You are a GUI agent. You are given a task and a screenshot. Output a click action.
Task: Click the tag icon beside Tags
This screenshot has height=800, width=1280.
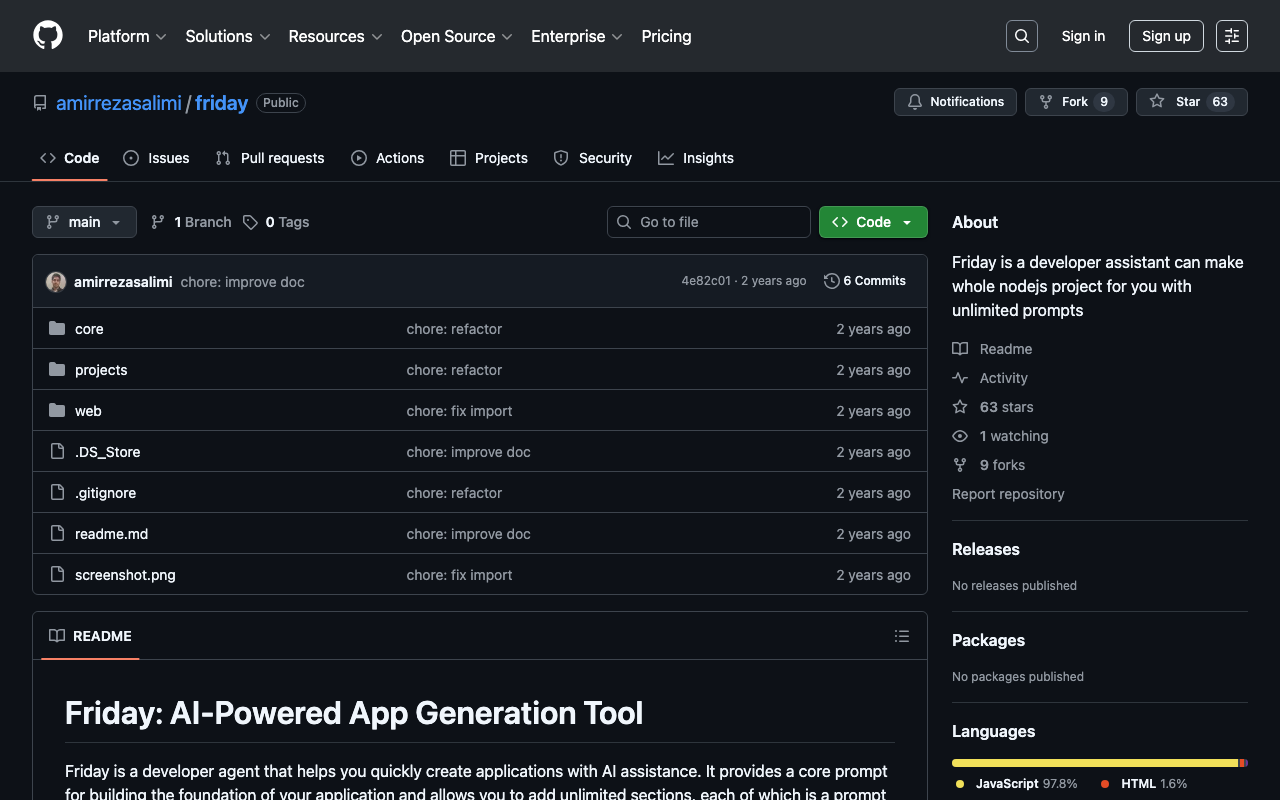tap(250, 222)
